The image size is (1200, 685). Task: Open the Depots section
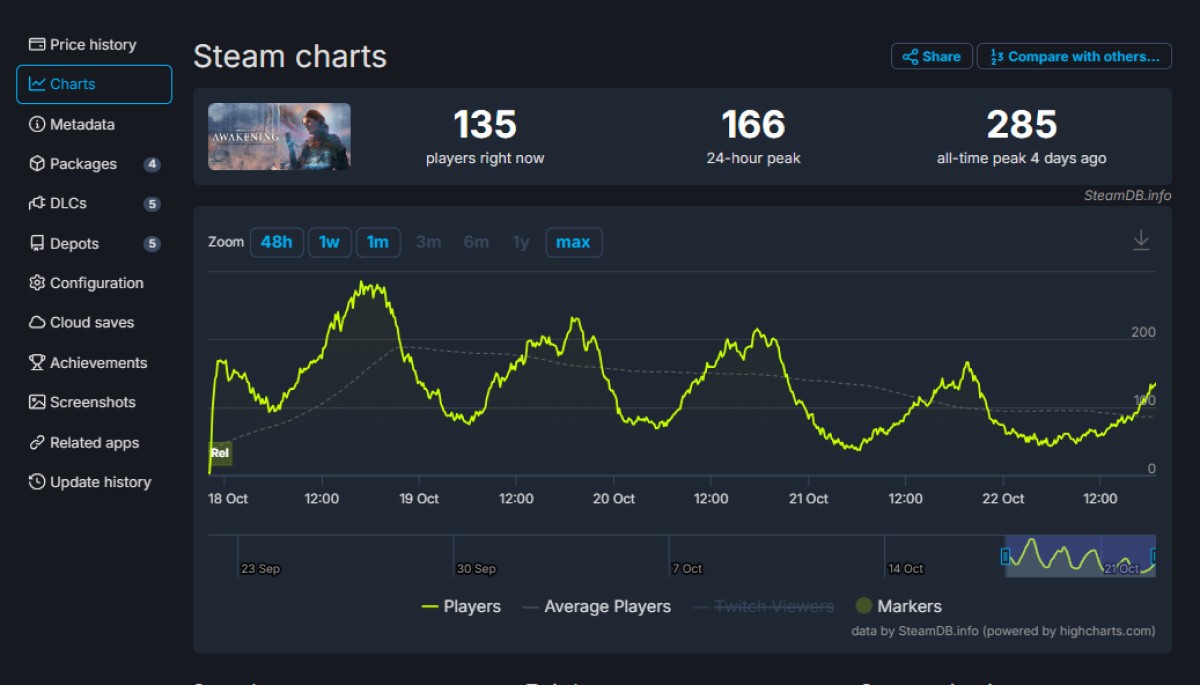[x=94, y=243]
